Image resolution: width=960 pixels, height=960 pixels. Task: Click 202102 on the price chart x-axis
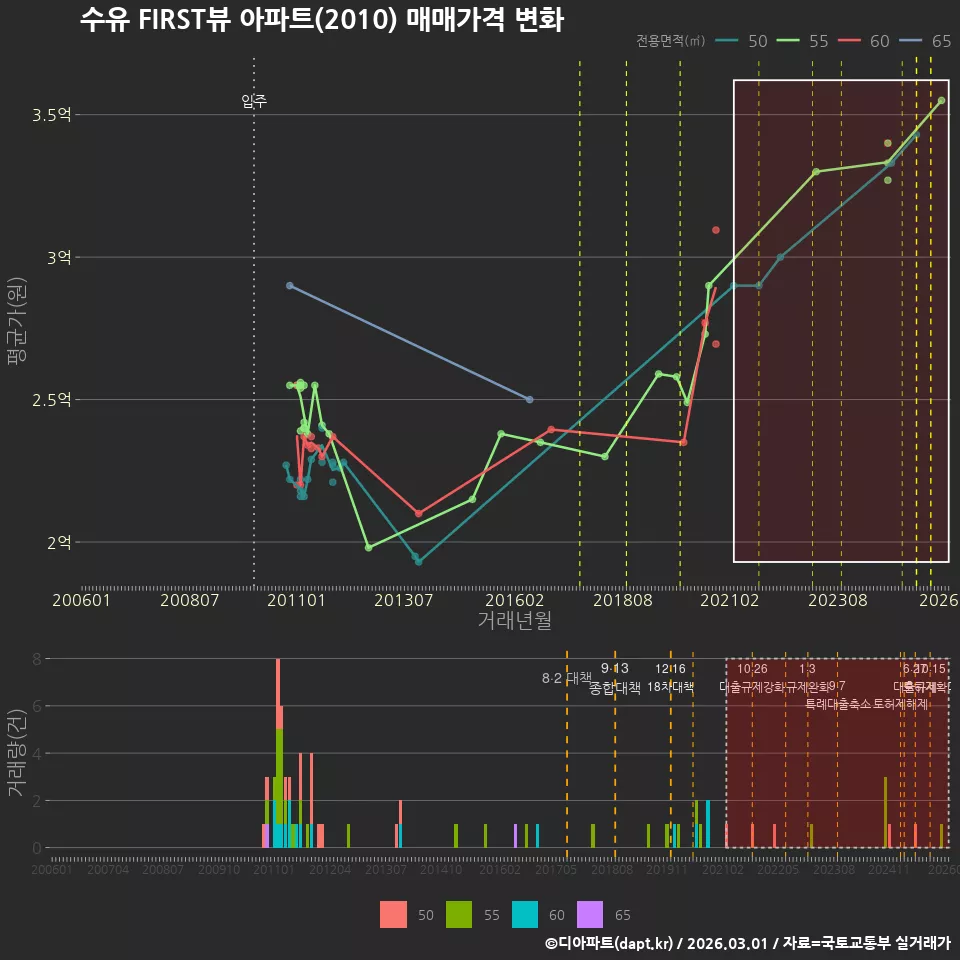click(730, 600)
